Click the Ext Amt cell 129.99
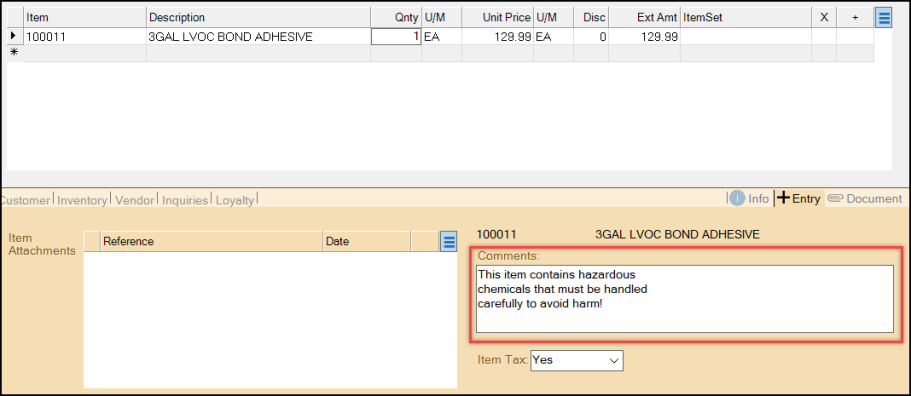 [644, 37]
